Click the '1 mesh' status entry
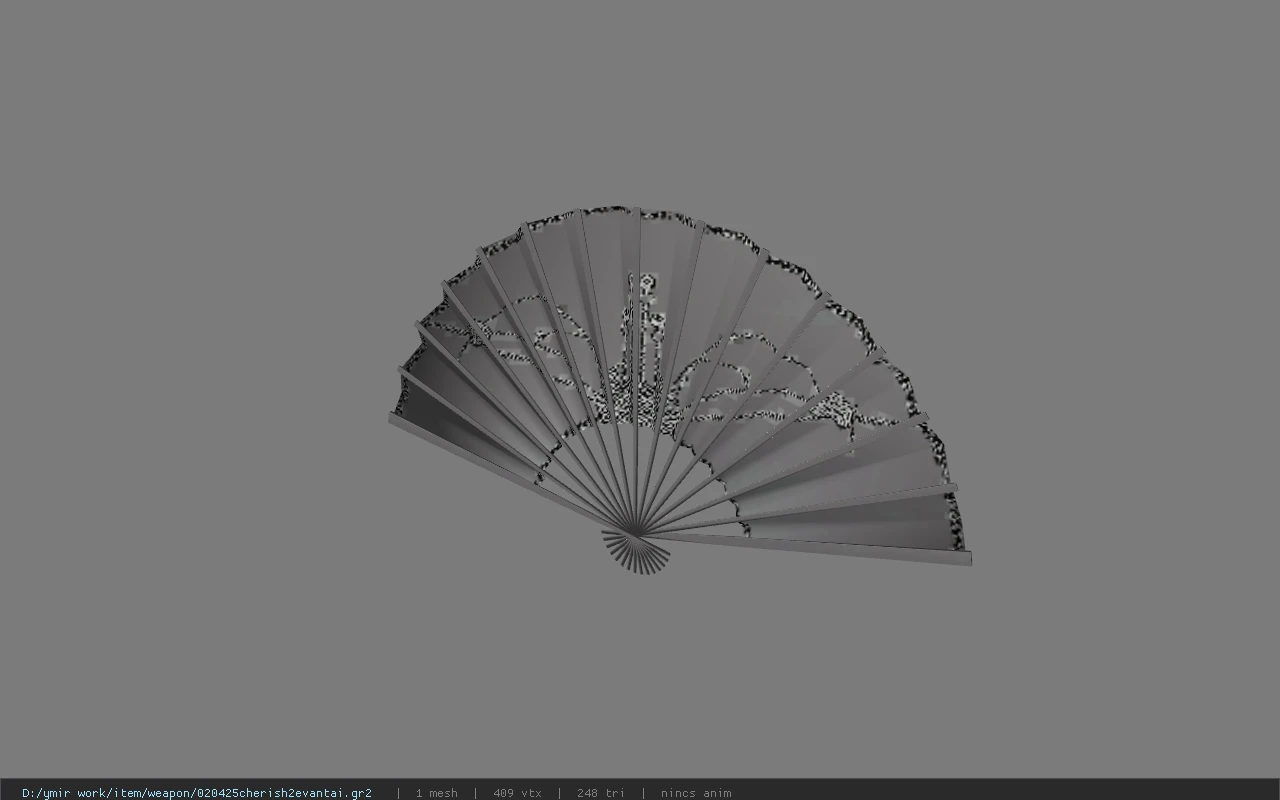Screen dimensions: 1280x800 coord(437,793)
